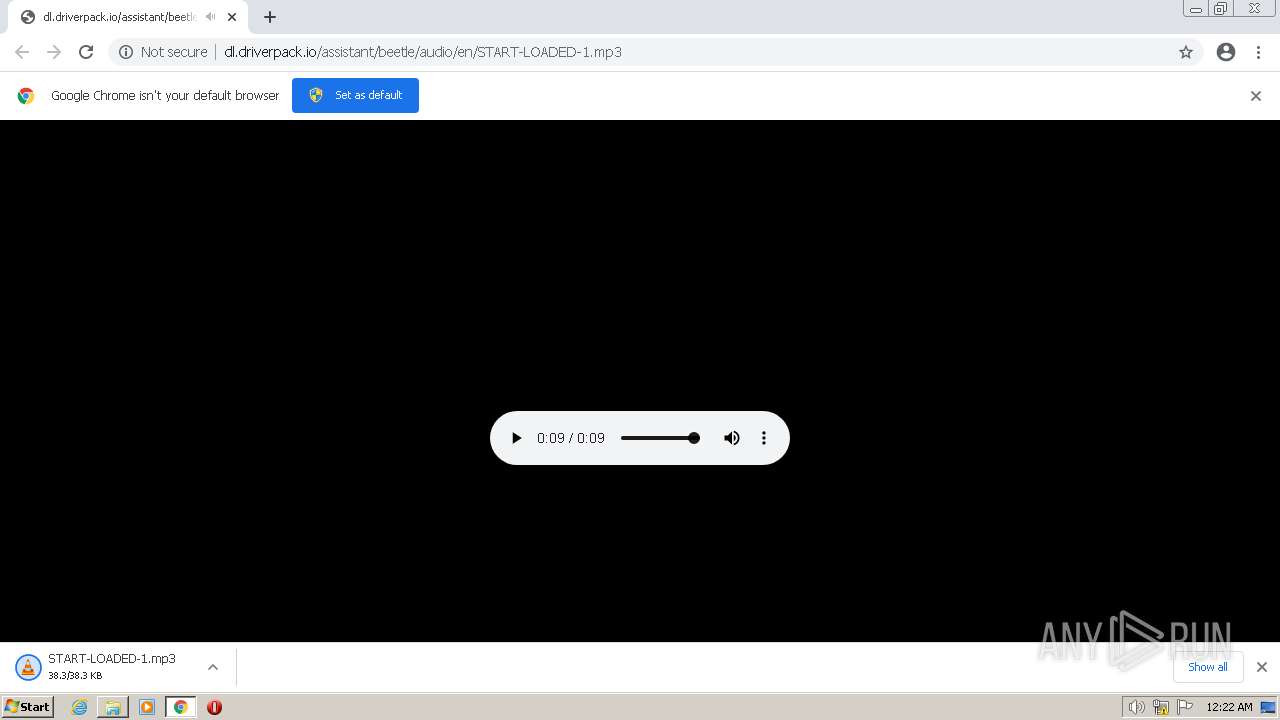Select Chrome taskbar button
Screen dimensions: 1280x720
180,707
